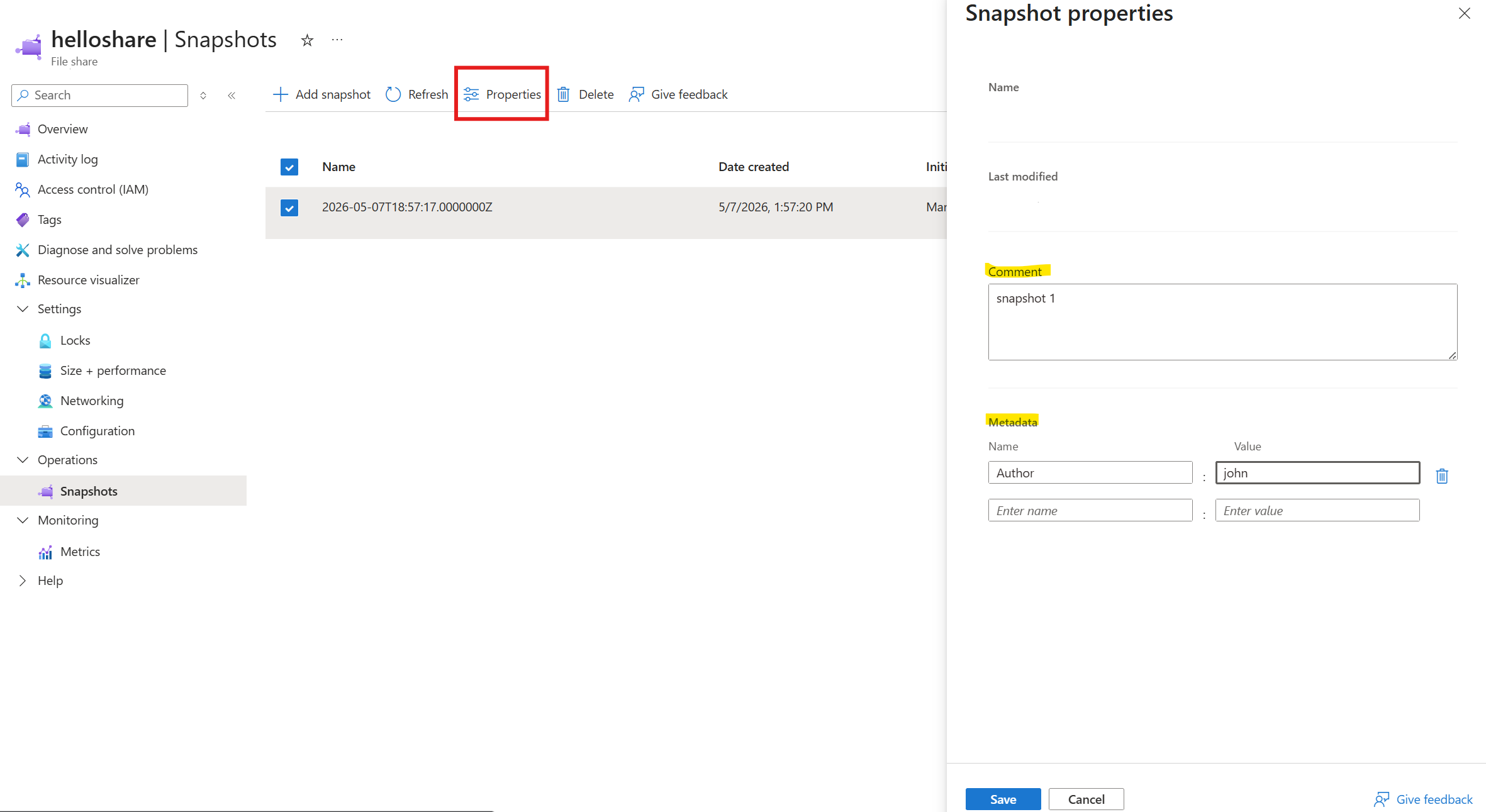Collapse the Monitoring section

(x=23, y=520)
